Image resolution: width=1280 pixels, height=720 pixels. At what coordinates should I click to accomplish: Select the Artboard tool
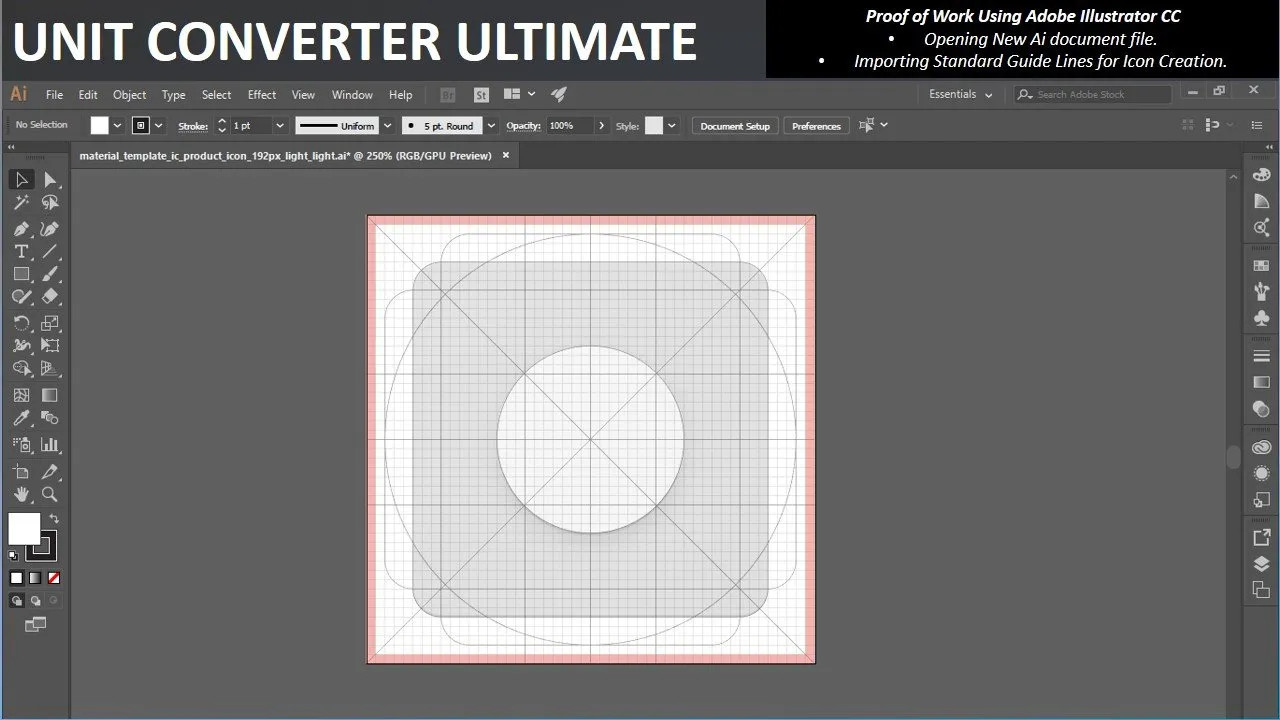tap(21, 471)
